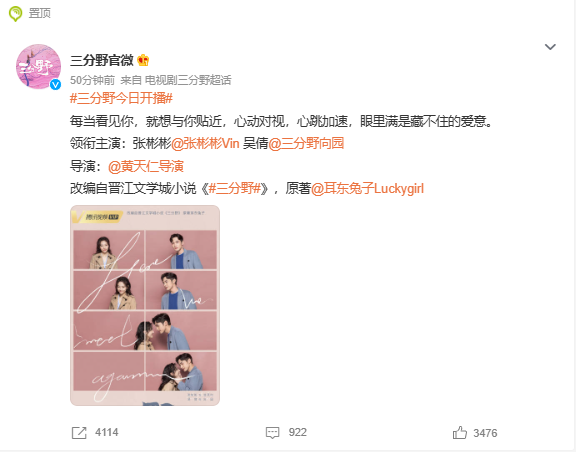Open the 三分野官微 profile avatar
Image resolution: width=576 pixels, height=452 pixels.
38,67
